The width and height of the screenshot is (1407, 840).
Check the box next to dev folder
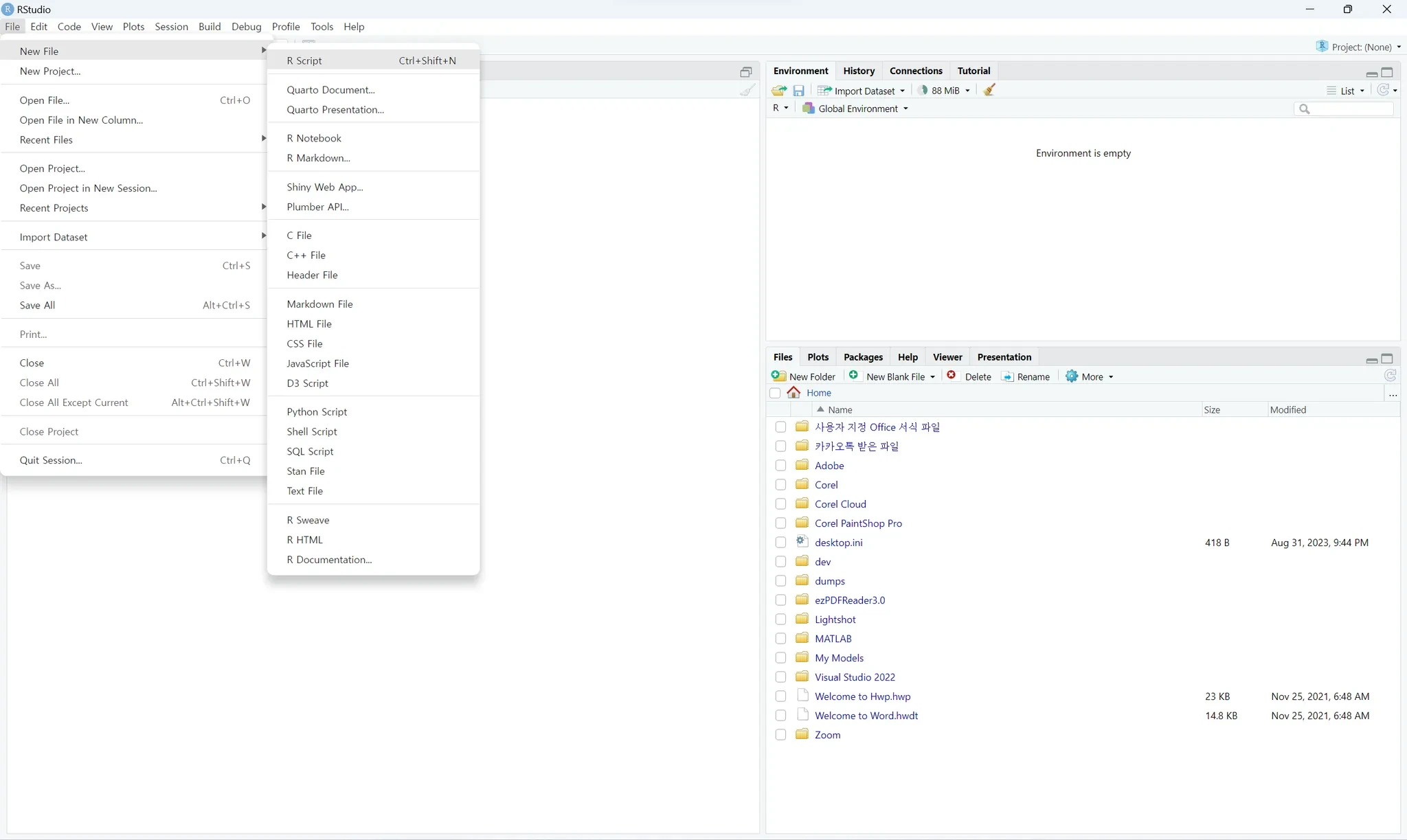pyautogui.click(x=780, y=562)
